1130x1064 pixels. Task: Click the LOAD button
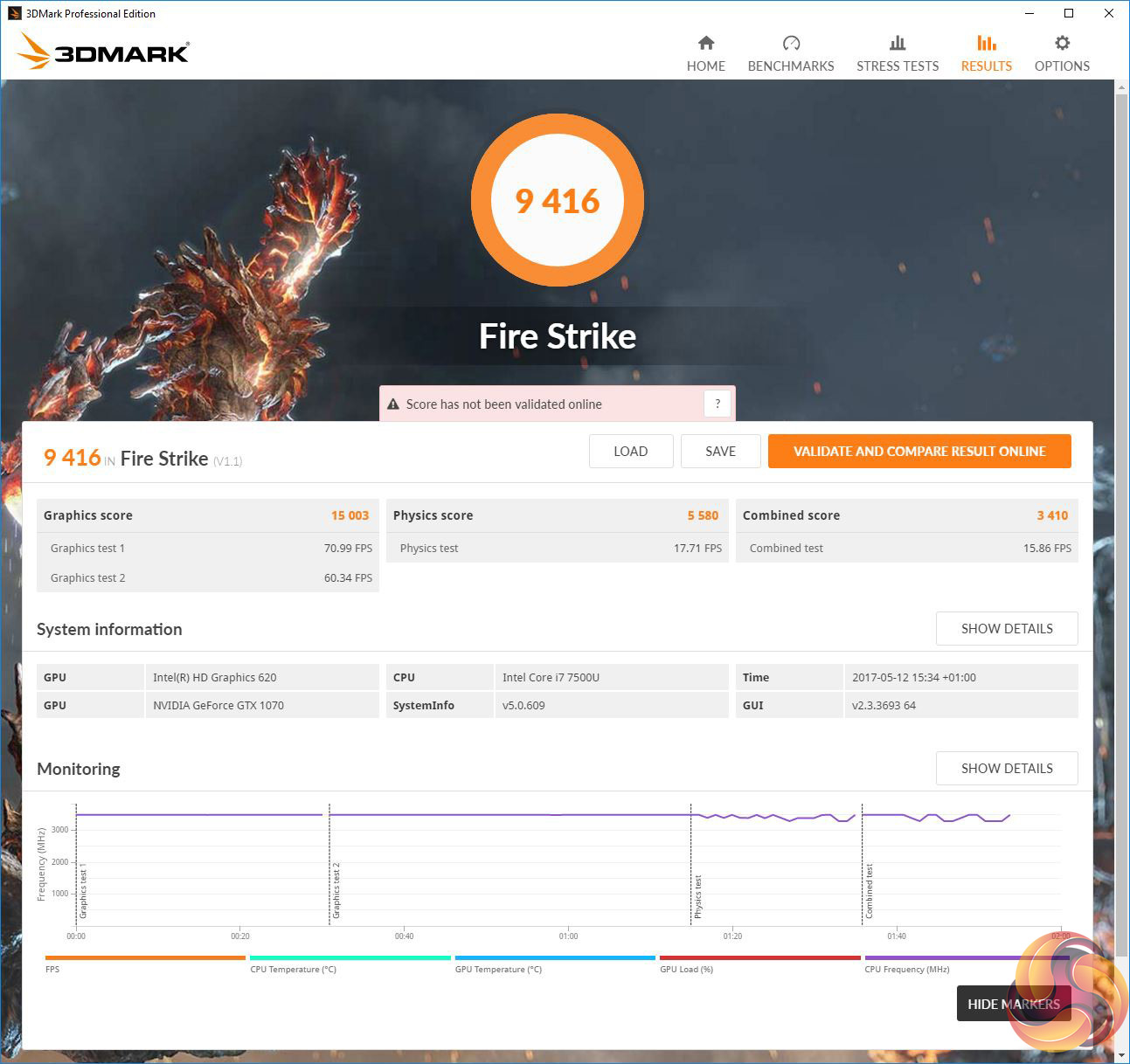[631, 452]
